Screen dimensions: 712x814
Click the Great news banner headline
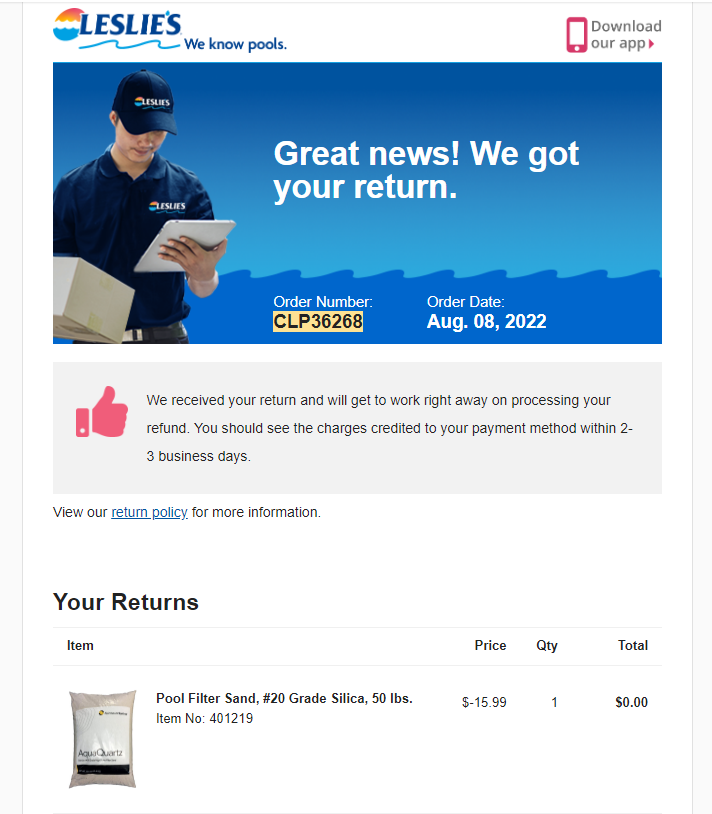click(x=426, y=170)
